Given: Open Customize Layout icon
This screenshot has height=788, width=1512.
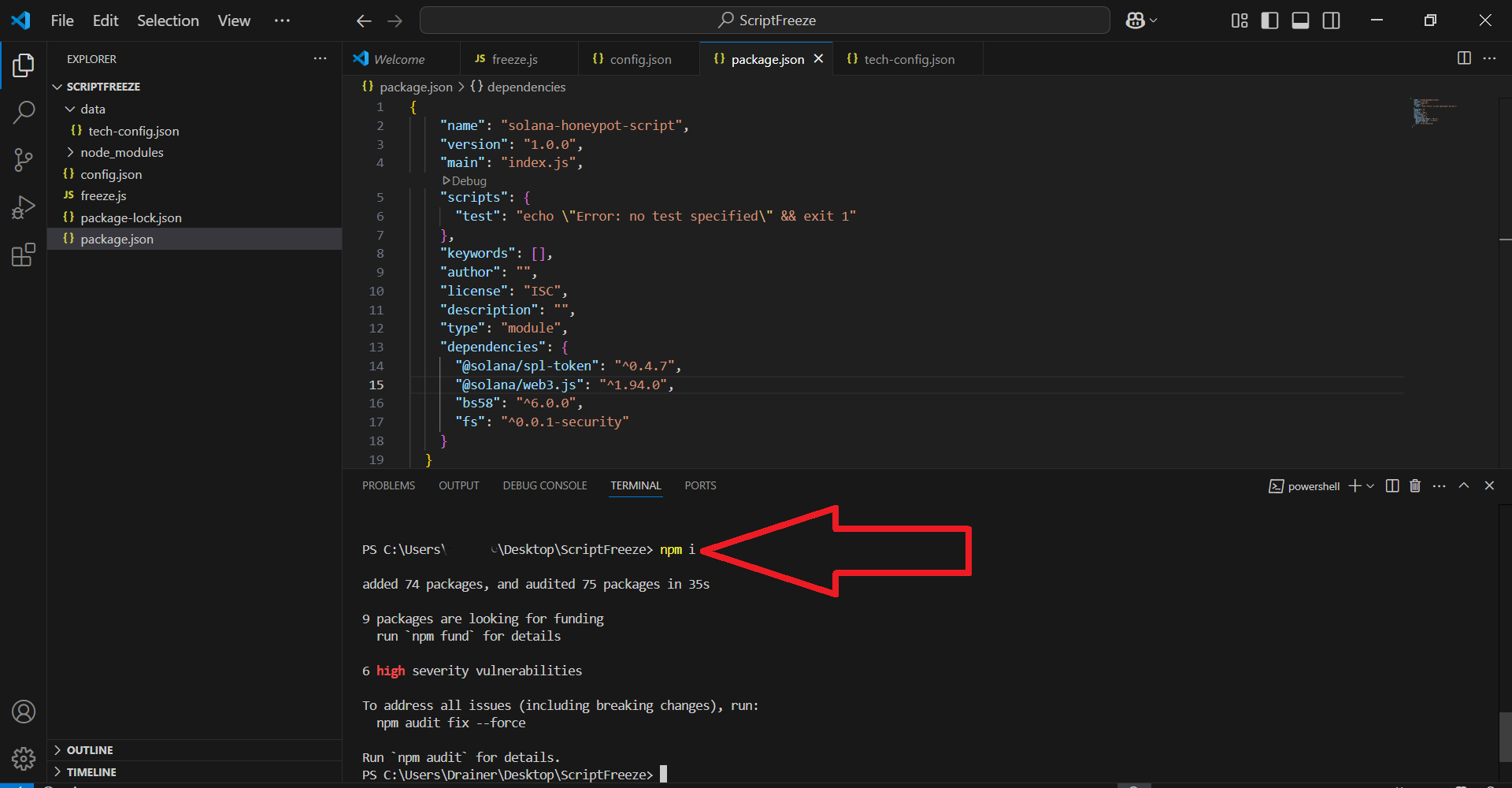Looking at the screenshot, I should [1240, 20].
